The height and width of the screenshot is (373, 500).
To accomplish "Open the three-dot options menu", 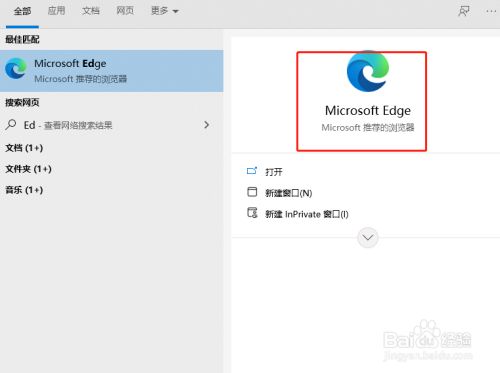I will tap(491, 11).
